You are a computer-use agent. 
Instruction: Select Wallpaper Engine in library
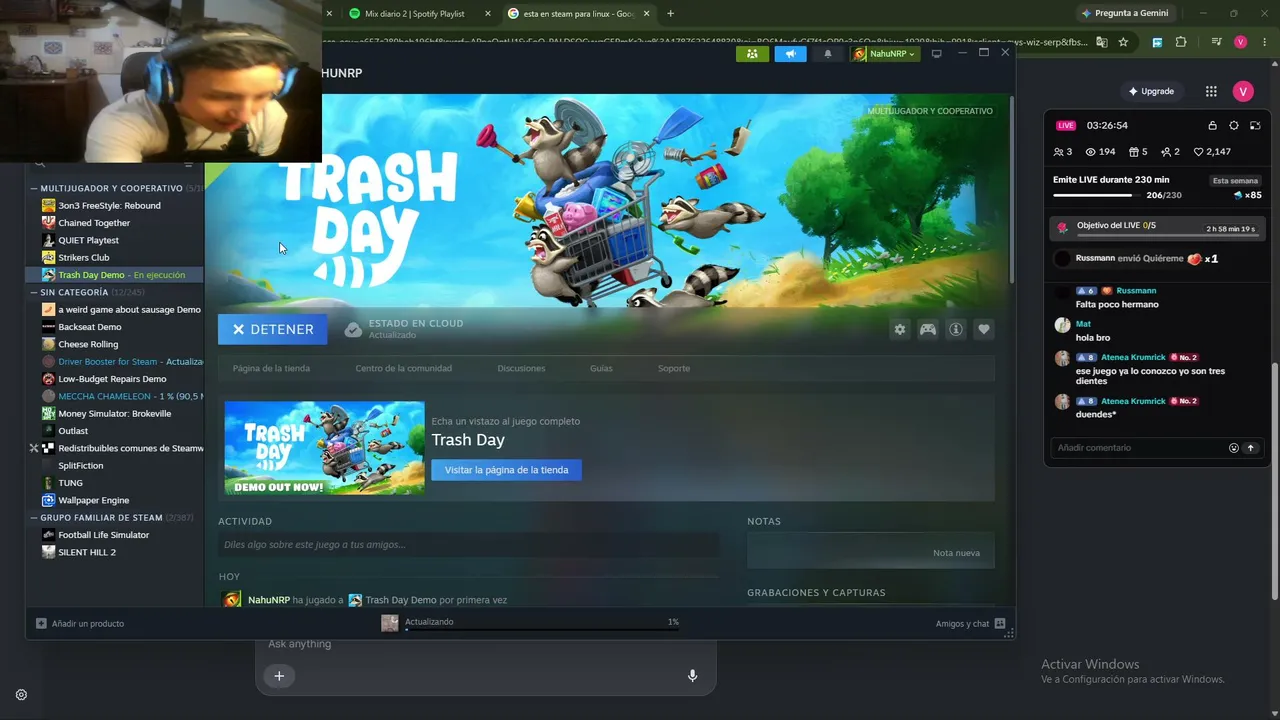(93, 500)
